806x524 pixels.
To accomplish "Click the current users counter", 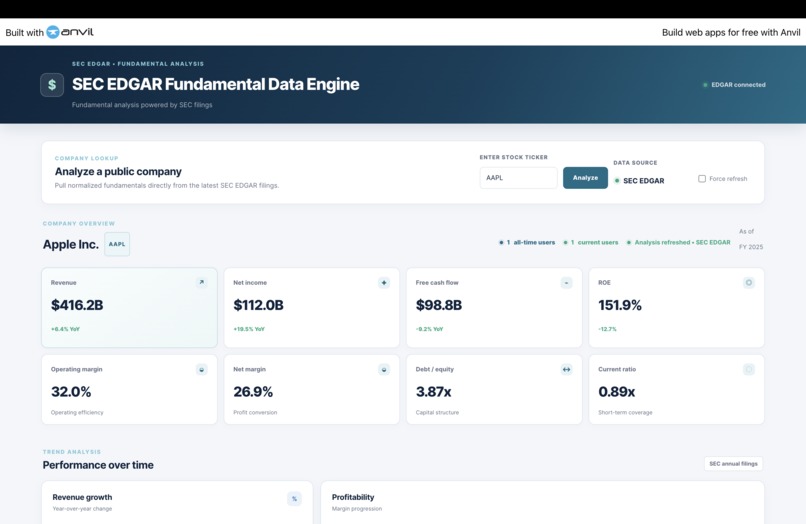I will (591, 242).
